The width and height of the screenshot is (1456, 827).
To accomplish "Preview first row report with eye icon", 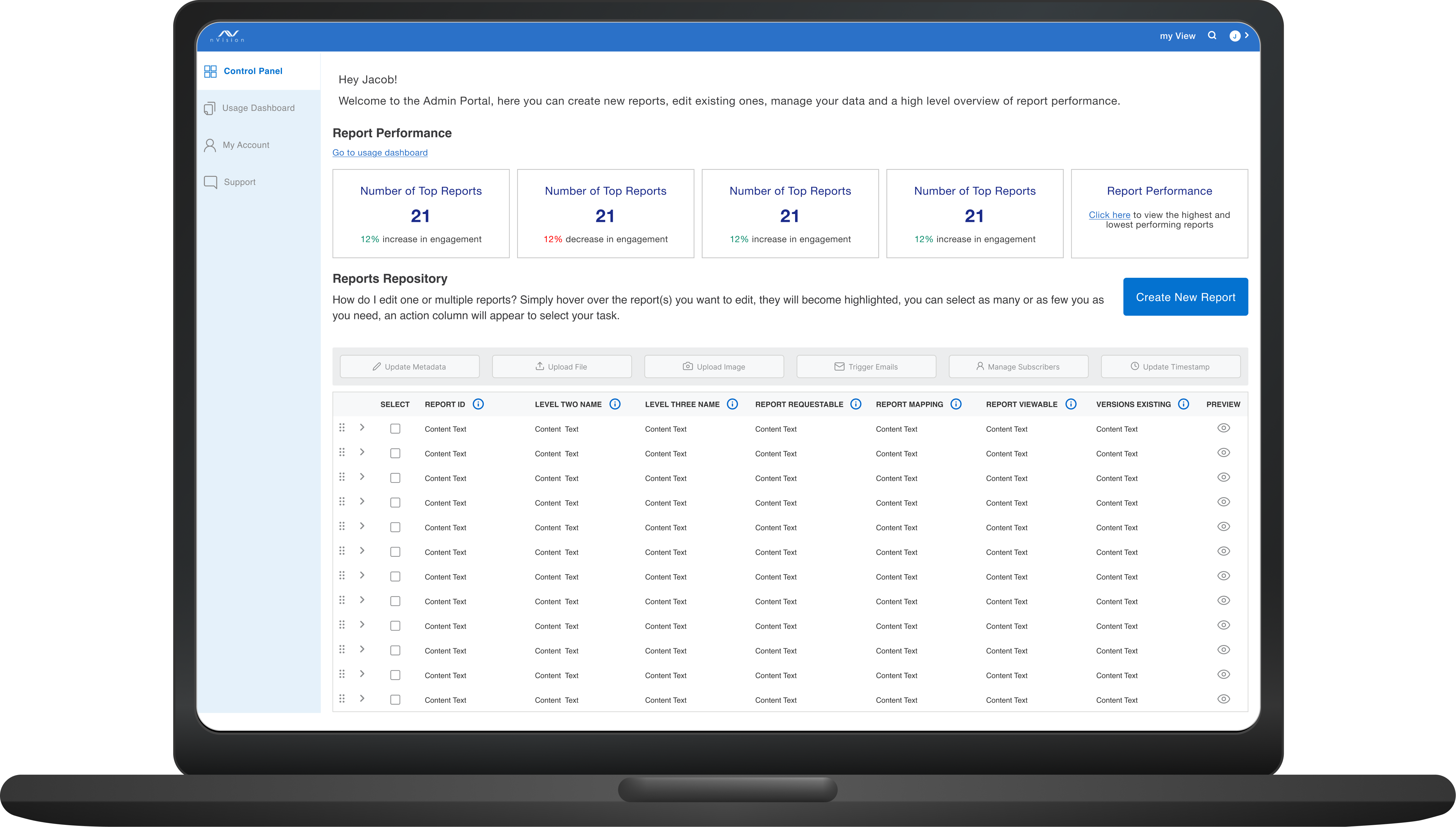I will tap(1224, 428).
